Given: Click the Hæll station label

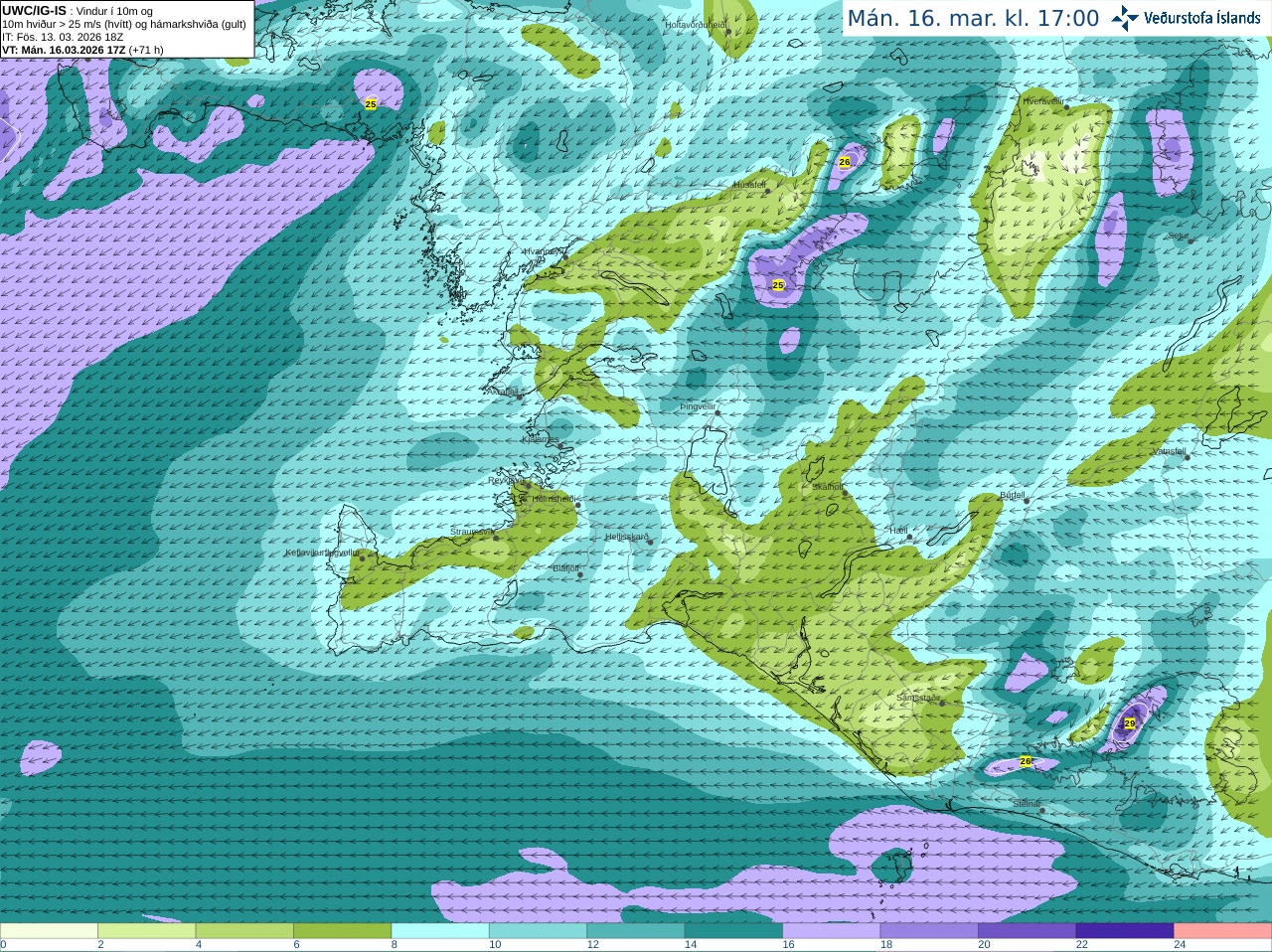Looking at the screenshot, I should (x=899, y=531).
